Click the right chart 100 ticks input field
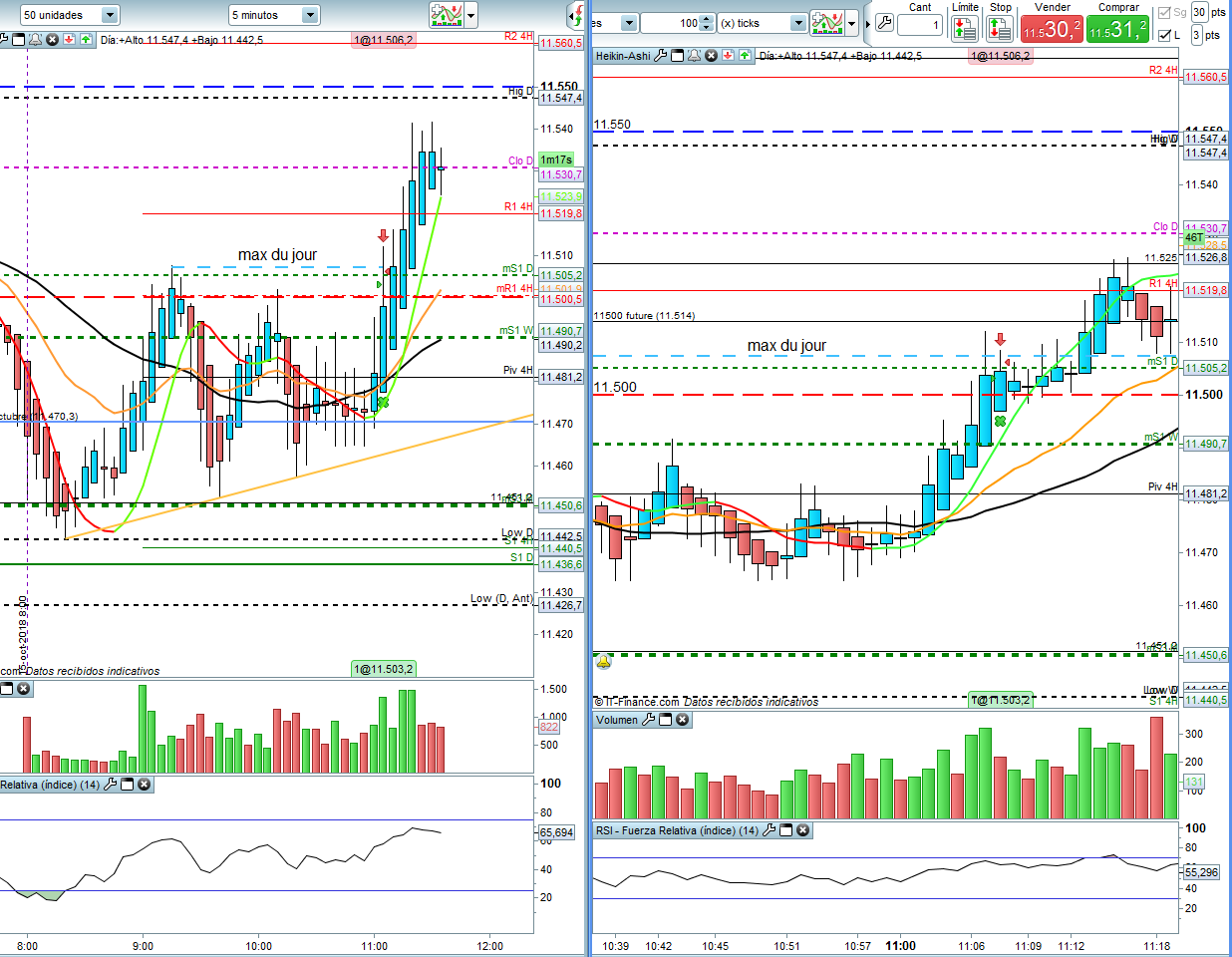Screen dimensions: 1232x957 pos(670,23)
